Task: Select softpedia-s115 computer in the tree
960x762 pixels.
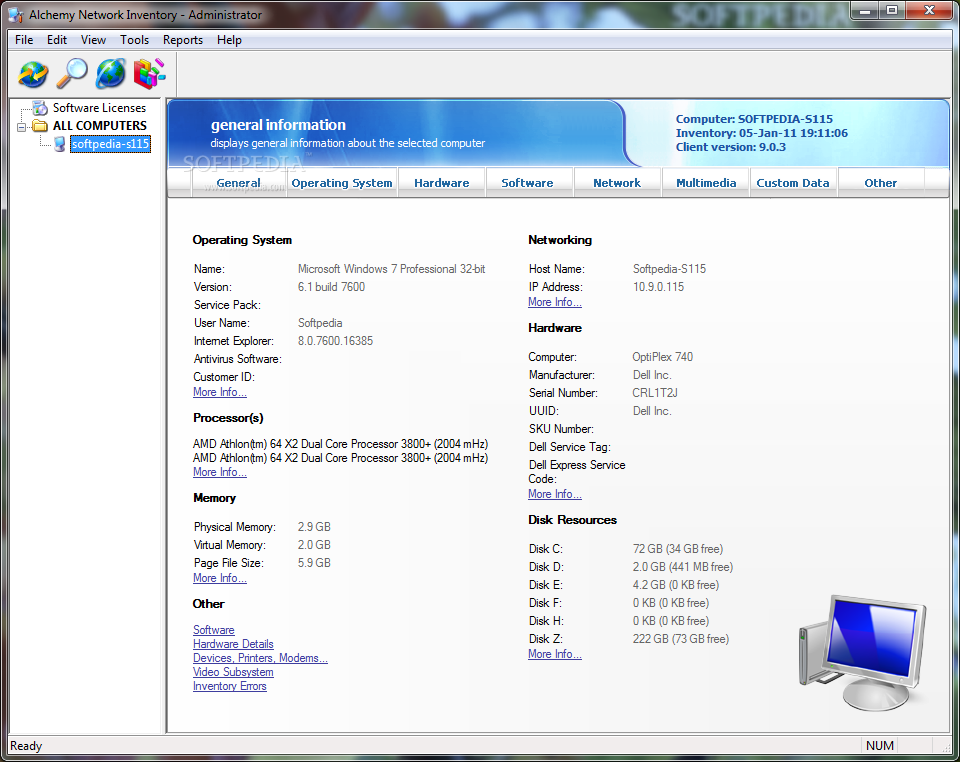Action: tap(110, 144)
